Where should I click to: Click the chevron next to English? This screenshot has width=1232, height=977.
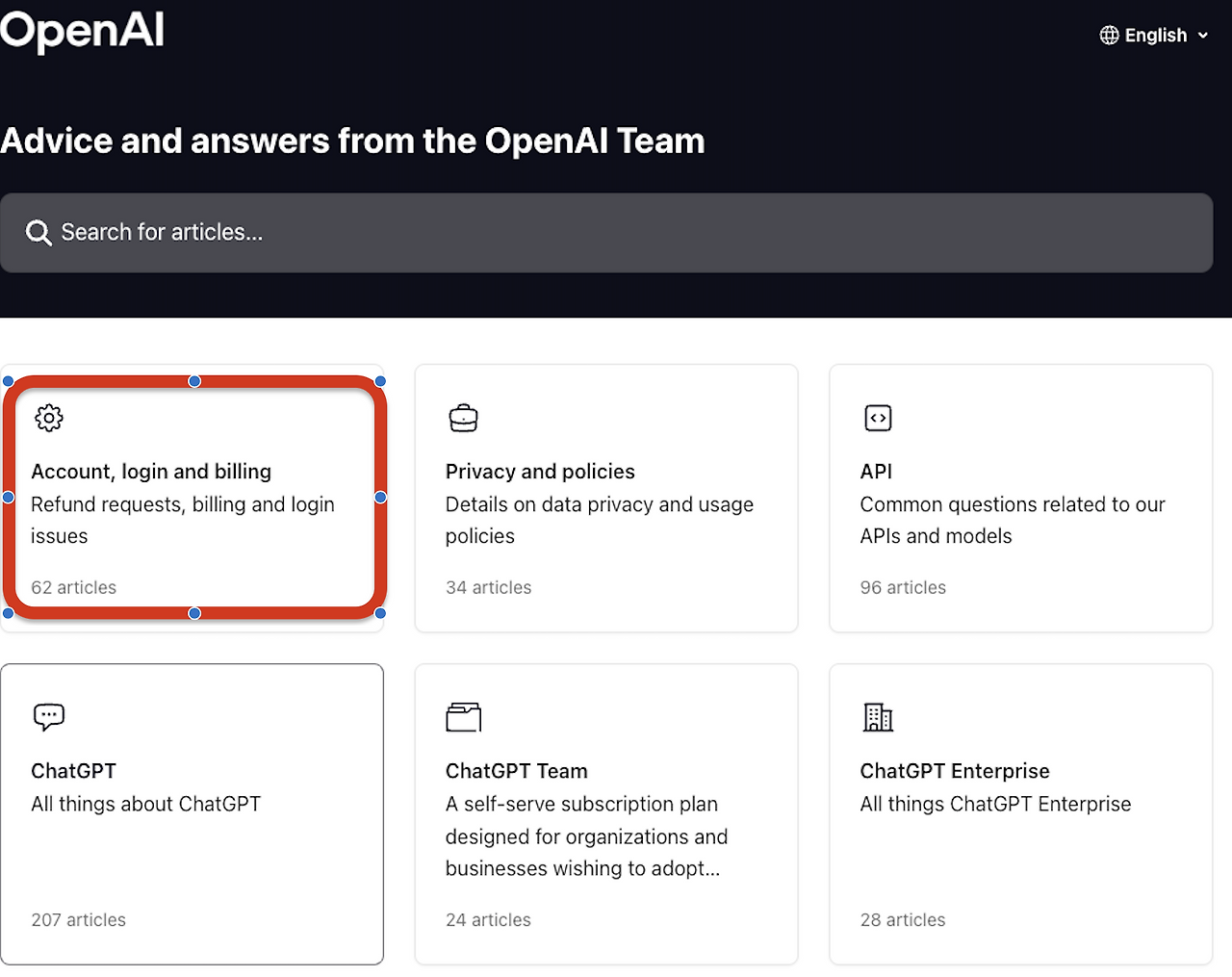point(1203,36)
